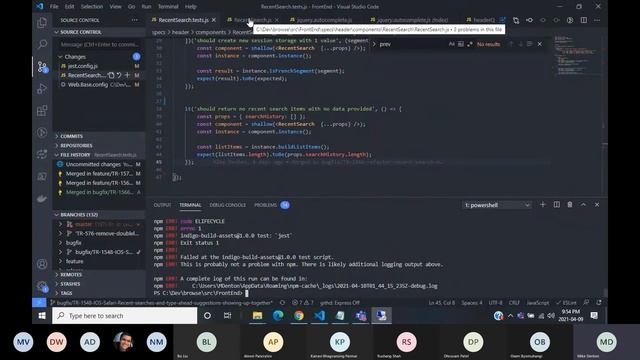Open the Explorer view in activity bar
The height and width of the screenshot is (360, 640).
coord(42,22)
